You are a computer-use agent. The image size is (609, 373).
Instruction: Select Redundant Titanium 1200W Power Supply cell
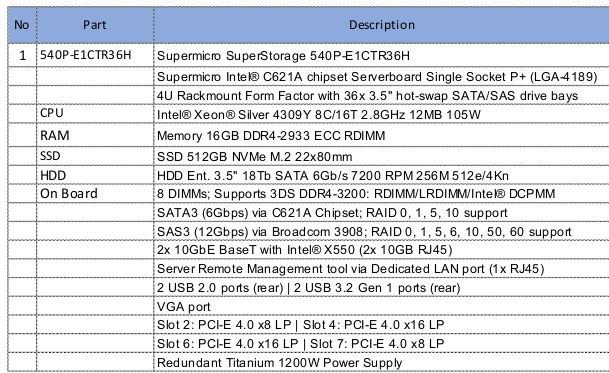(381, 363)
